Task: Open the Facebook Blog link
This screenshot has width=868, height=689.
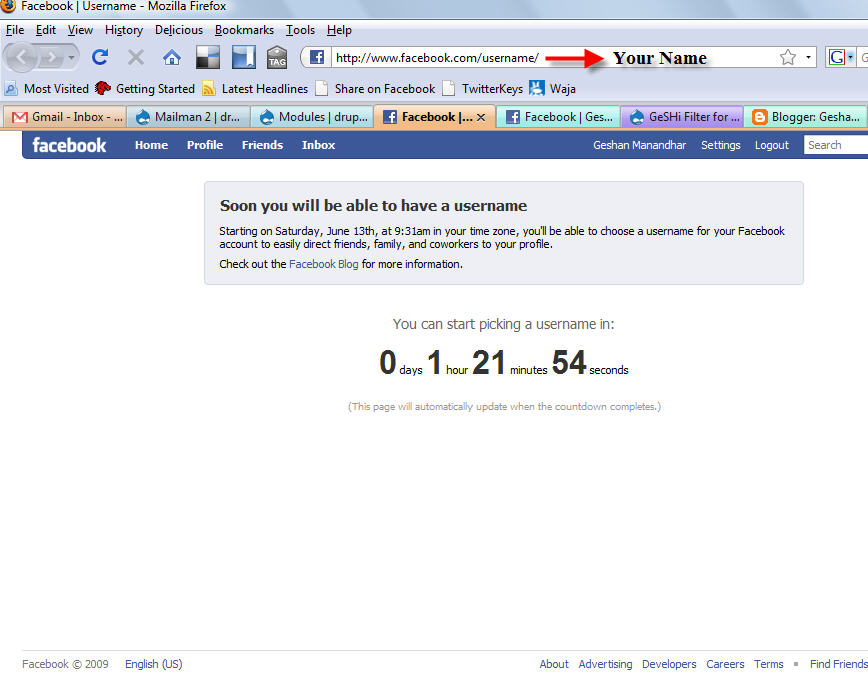Action: pos(324,264)
